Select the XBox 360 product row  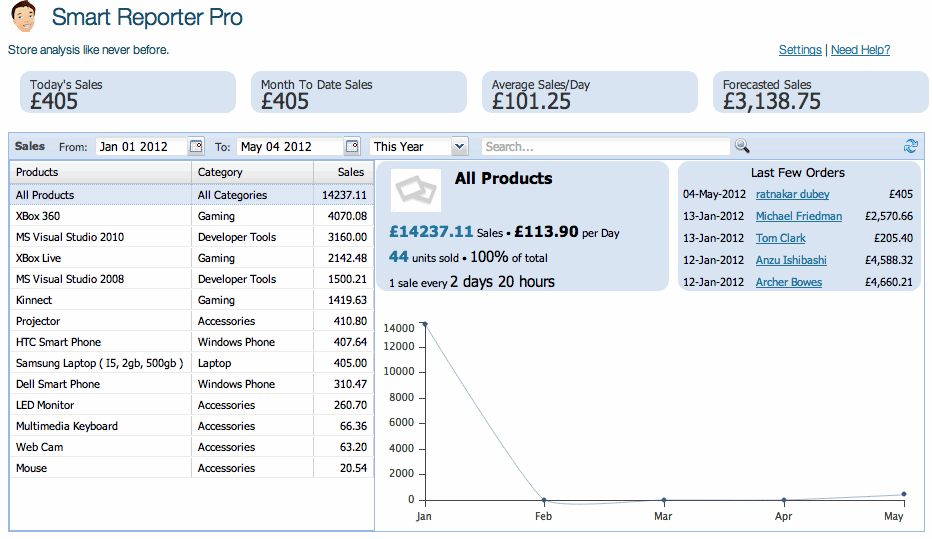100,216
